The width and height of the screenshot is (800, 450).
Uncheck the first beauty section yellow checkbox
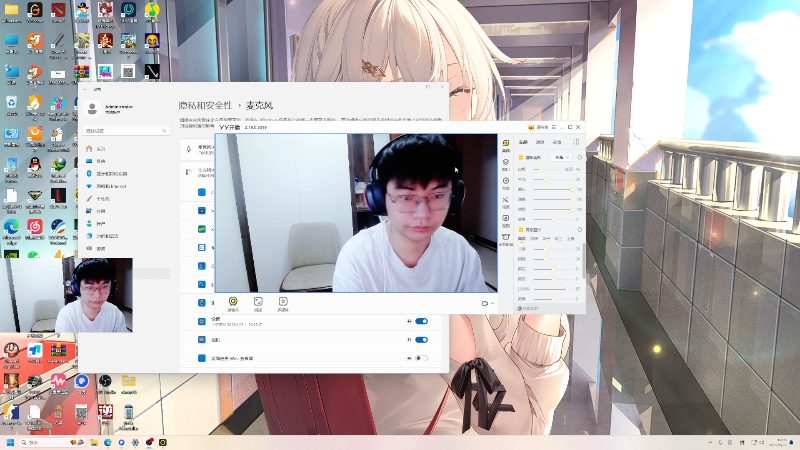(x=521, y=158)
